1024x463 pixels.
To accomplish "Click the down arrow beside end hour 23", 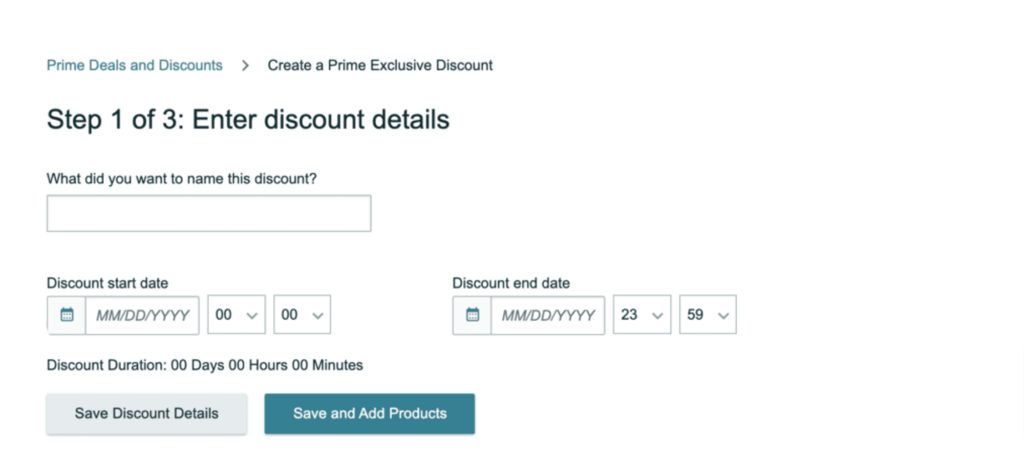I will 658,315.
